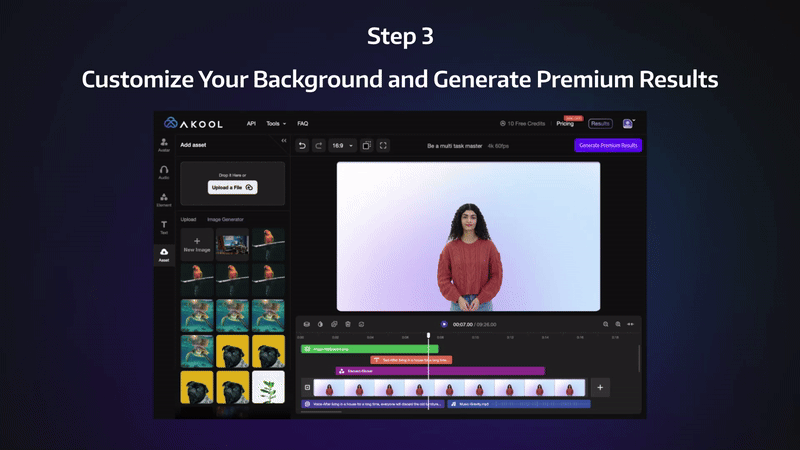This screenshot has width=800, height=450.
Task: Open the user profile avatar menu
Action: [x=628, y=123]
